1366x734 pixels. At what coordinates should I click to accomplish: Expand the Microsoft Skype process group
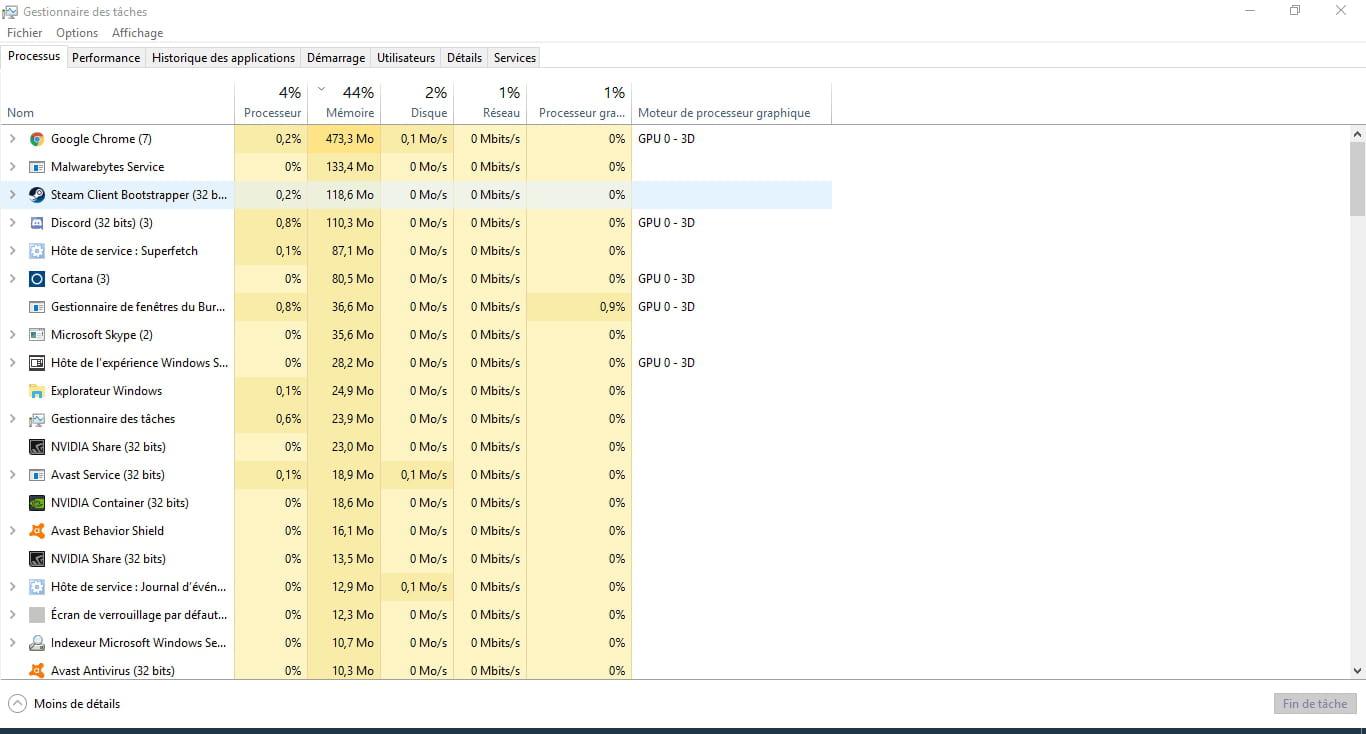point(12,335)
